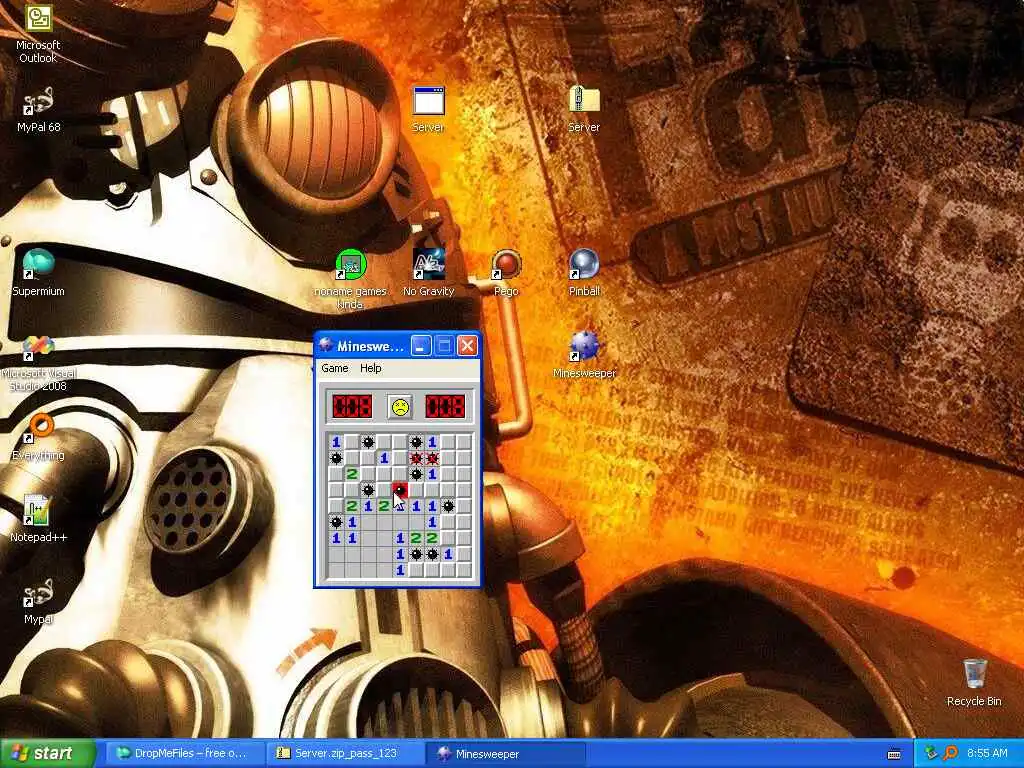
Task: Switch to Server.zip_pass_123 taskbar window
Action: click(x=344, y=754)
